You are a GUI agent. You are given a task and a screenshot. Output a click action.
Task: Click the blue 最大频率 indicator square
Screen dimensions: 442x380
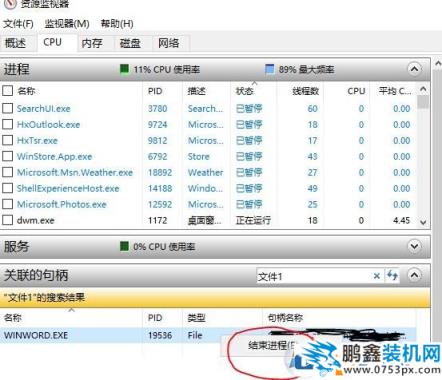tap(269, 69)
